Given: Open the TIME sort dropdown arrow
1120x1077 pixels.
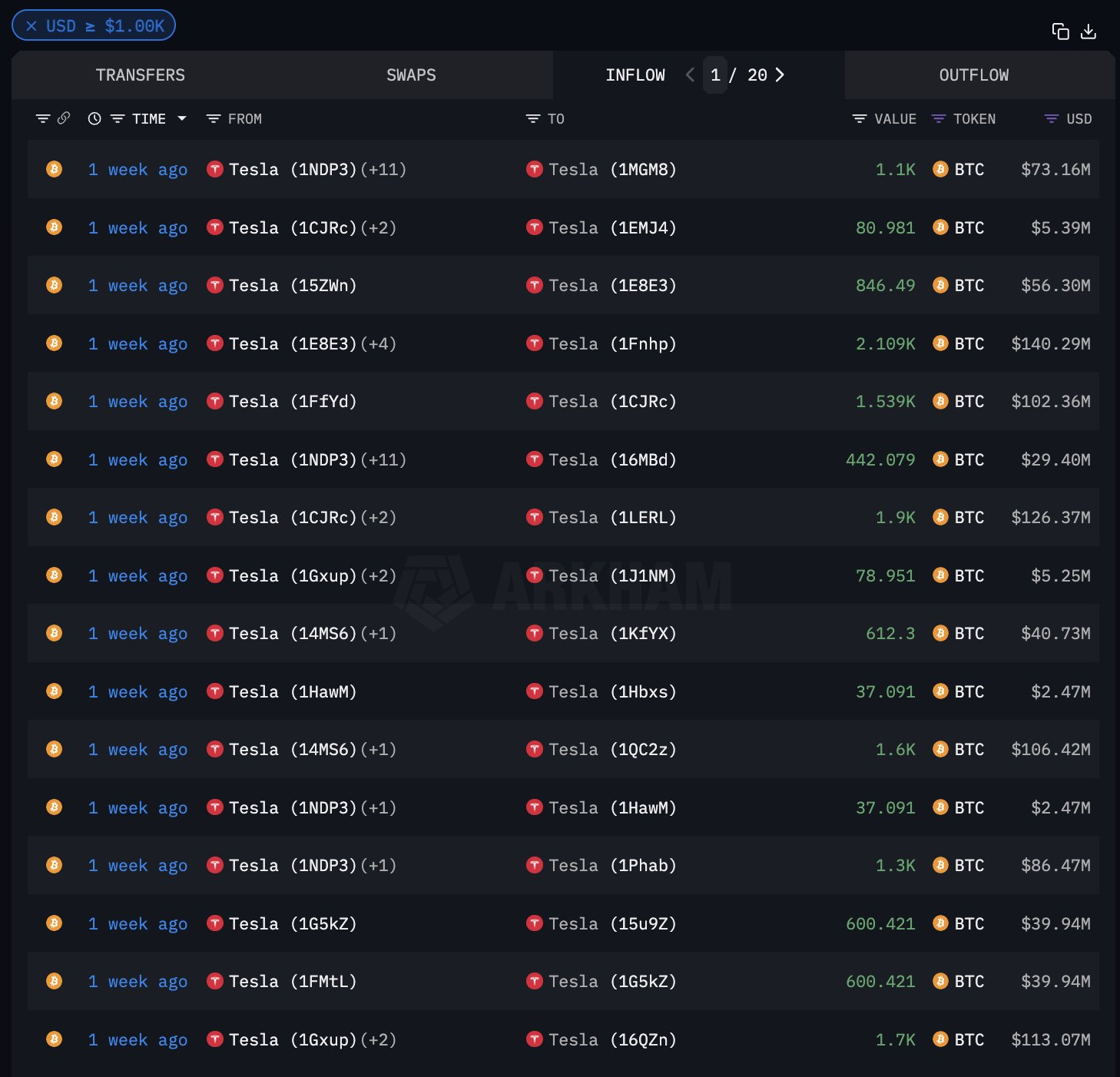Looking at the screenshot, I should click(183, 118).
